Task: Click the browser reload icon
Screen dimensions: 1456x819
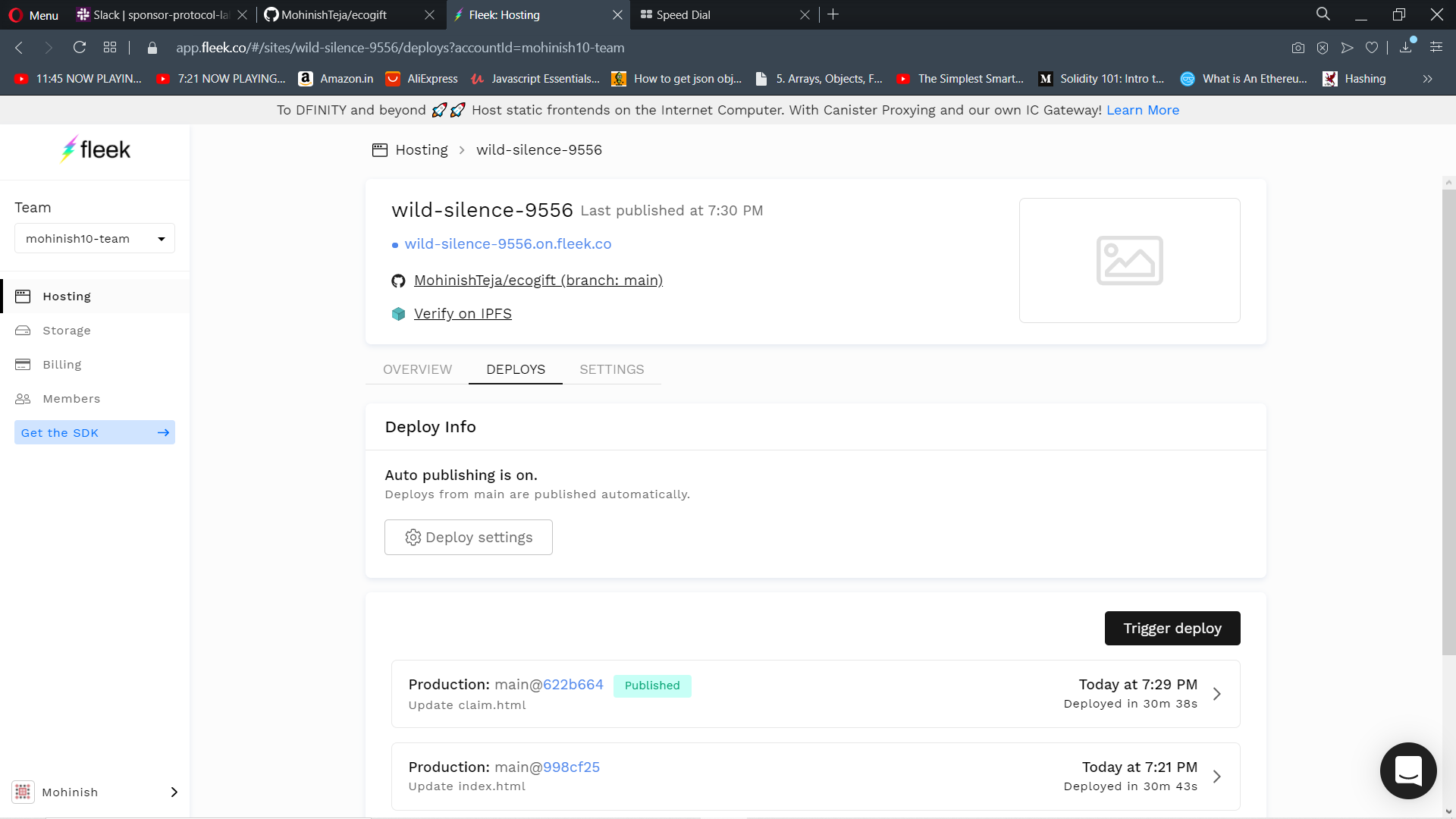Action: click(80, 48)
